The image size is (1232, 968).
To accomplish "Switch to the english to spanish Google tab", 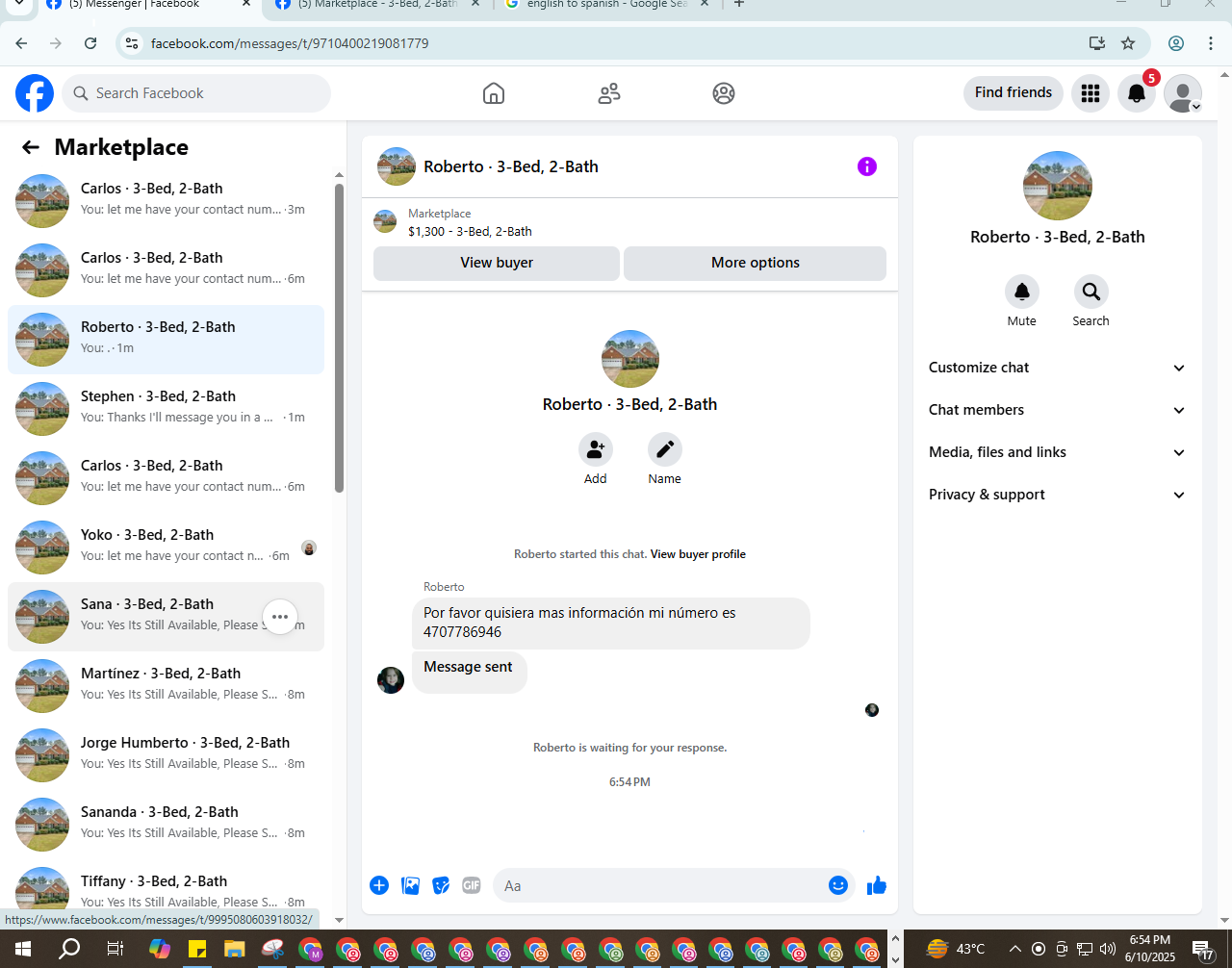I will coord(606,6).
